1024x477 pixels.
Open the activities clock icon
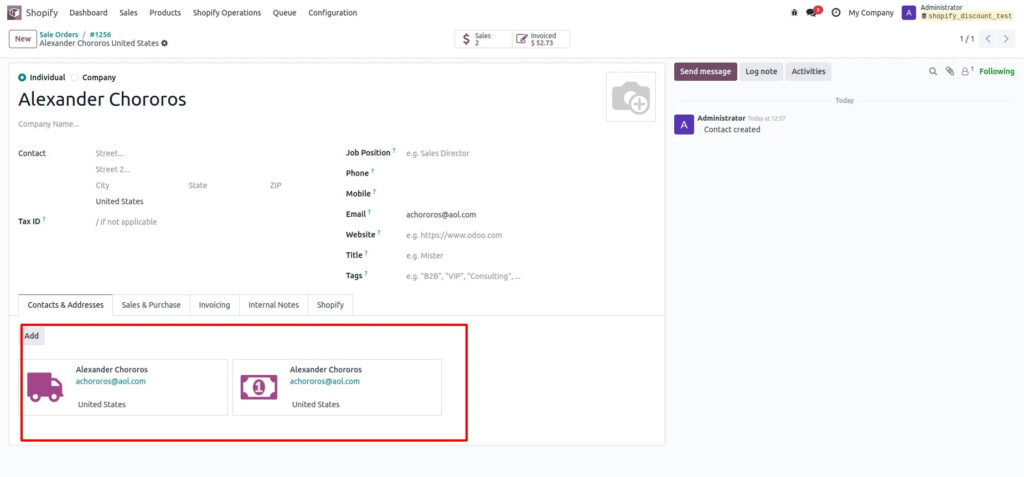[x=835, y=13]
